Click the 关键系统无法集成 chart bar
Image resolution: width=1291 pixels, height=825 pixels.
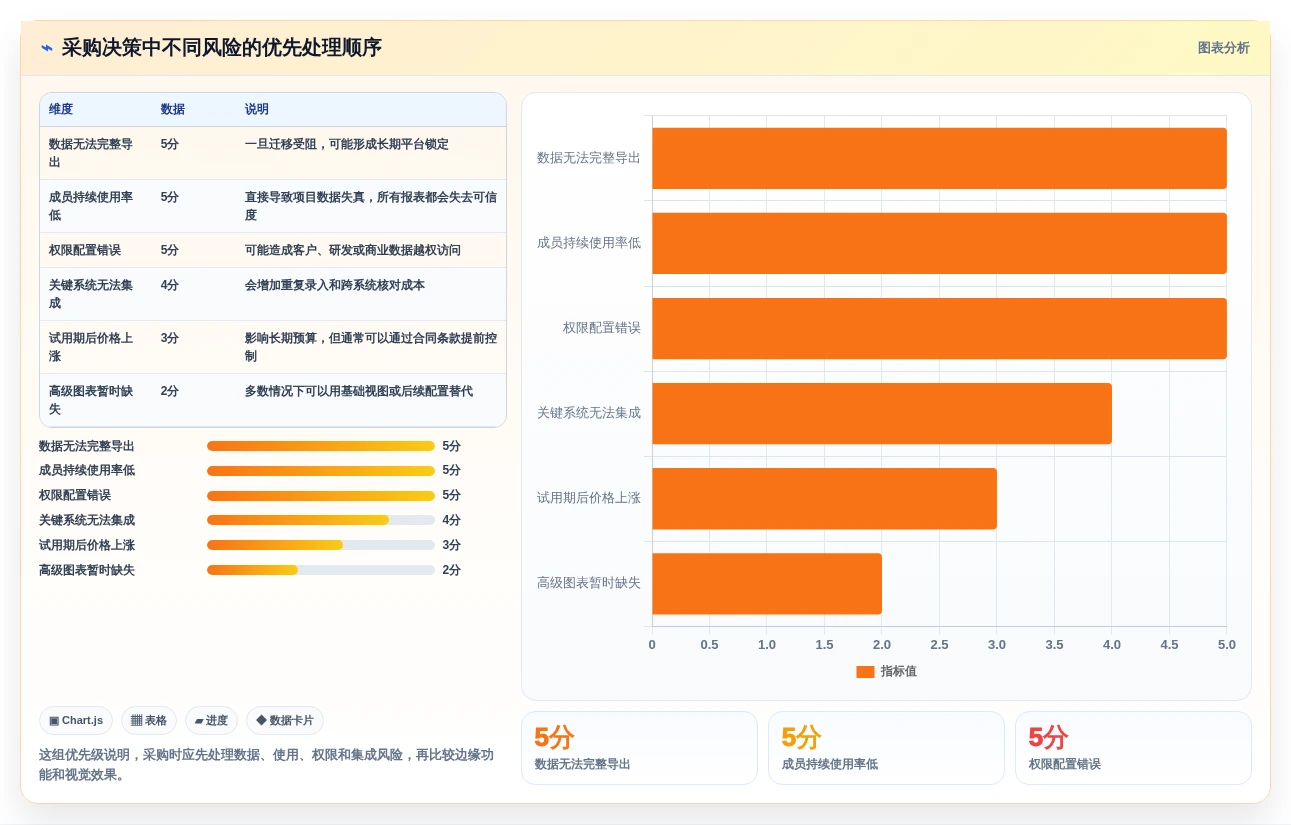[882, 413]
